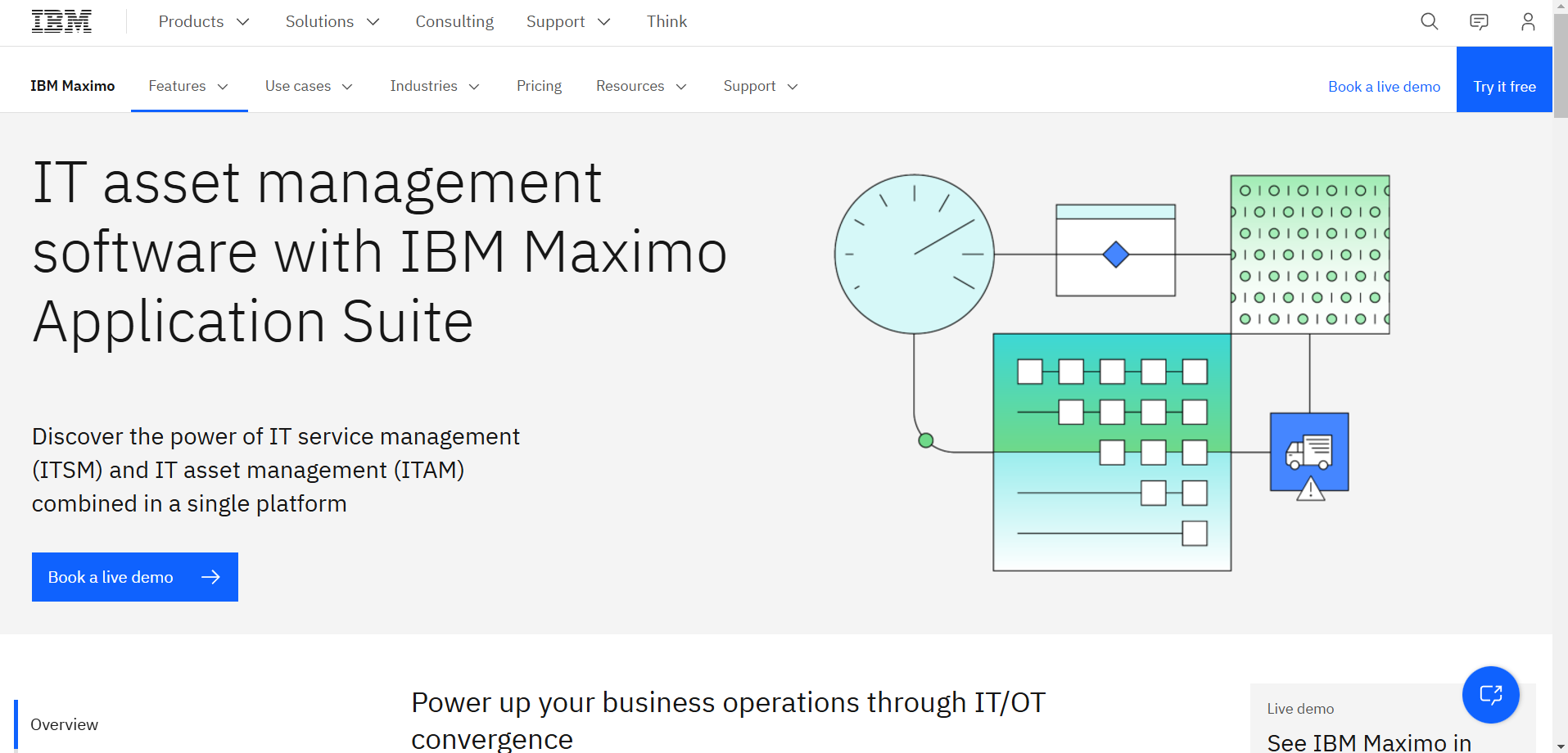Select IBM Maximo product name
This screenshot has height=753, width=1568.
click(x=72, y=86)
